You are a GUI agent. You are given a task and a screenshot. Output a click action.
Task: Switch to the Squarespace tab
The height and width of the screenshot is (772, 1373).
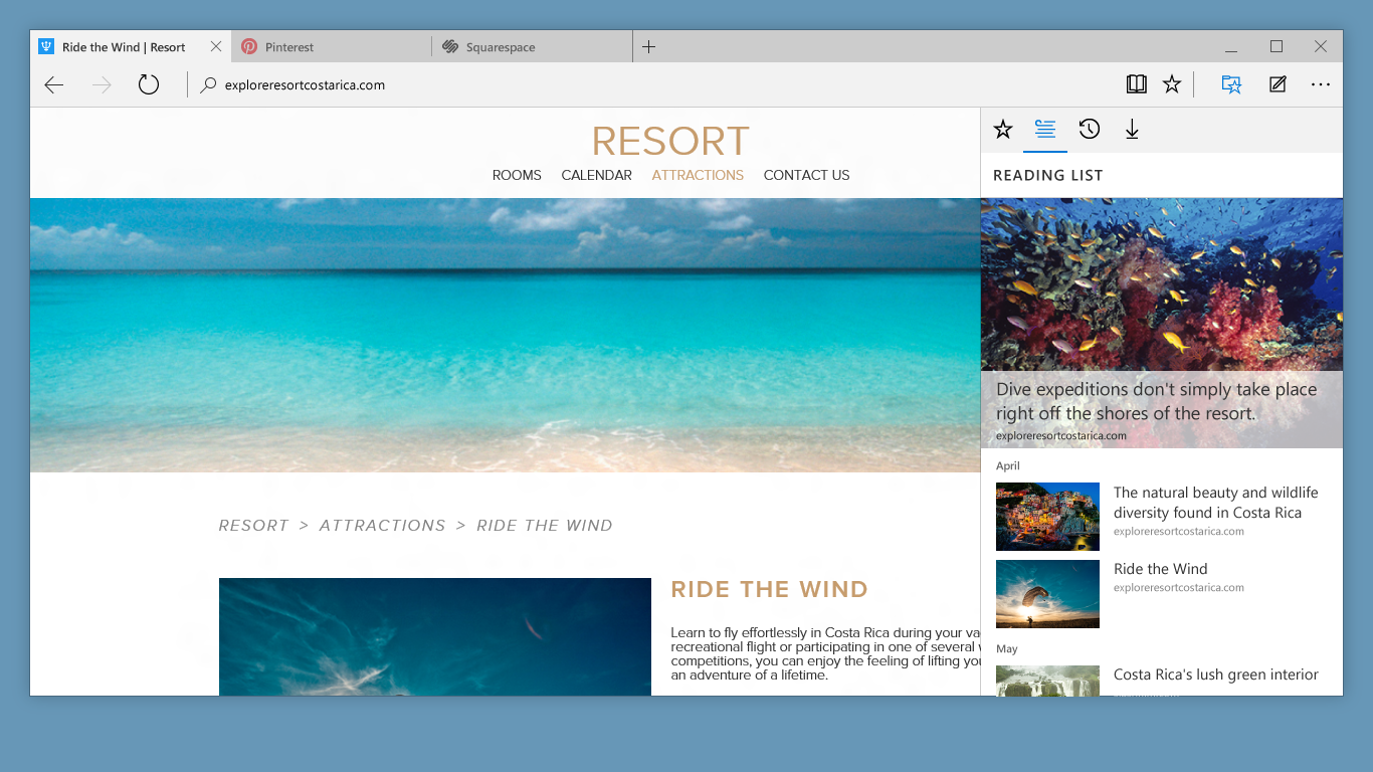(533, 47)
